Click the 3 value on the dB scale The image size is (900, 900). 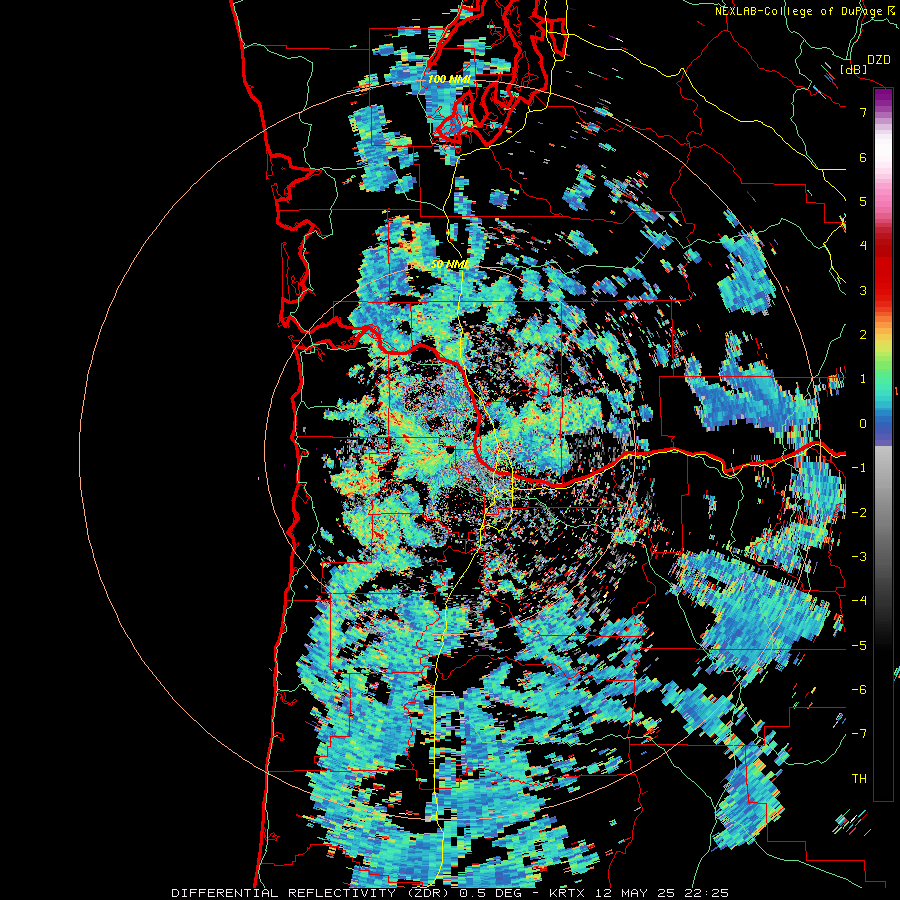click(863, 290)
